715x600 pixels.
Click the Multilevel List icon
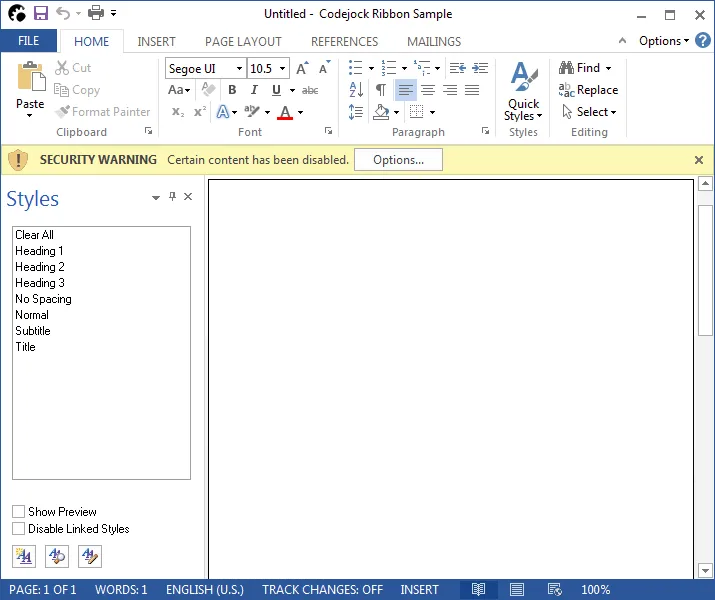(421, 68)
